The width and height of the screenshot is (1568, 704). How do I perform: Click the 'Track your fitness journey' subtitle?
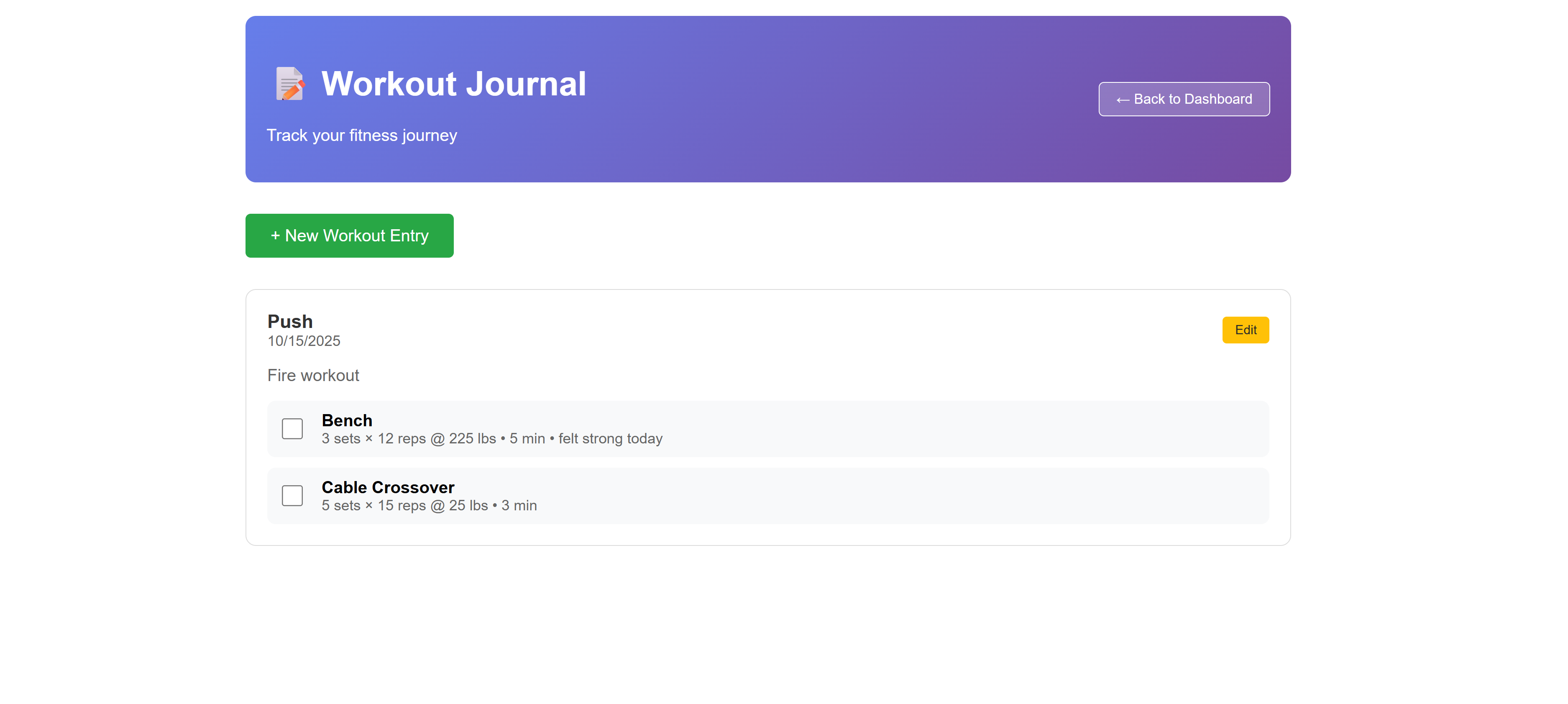[x=361, y=135]
